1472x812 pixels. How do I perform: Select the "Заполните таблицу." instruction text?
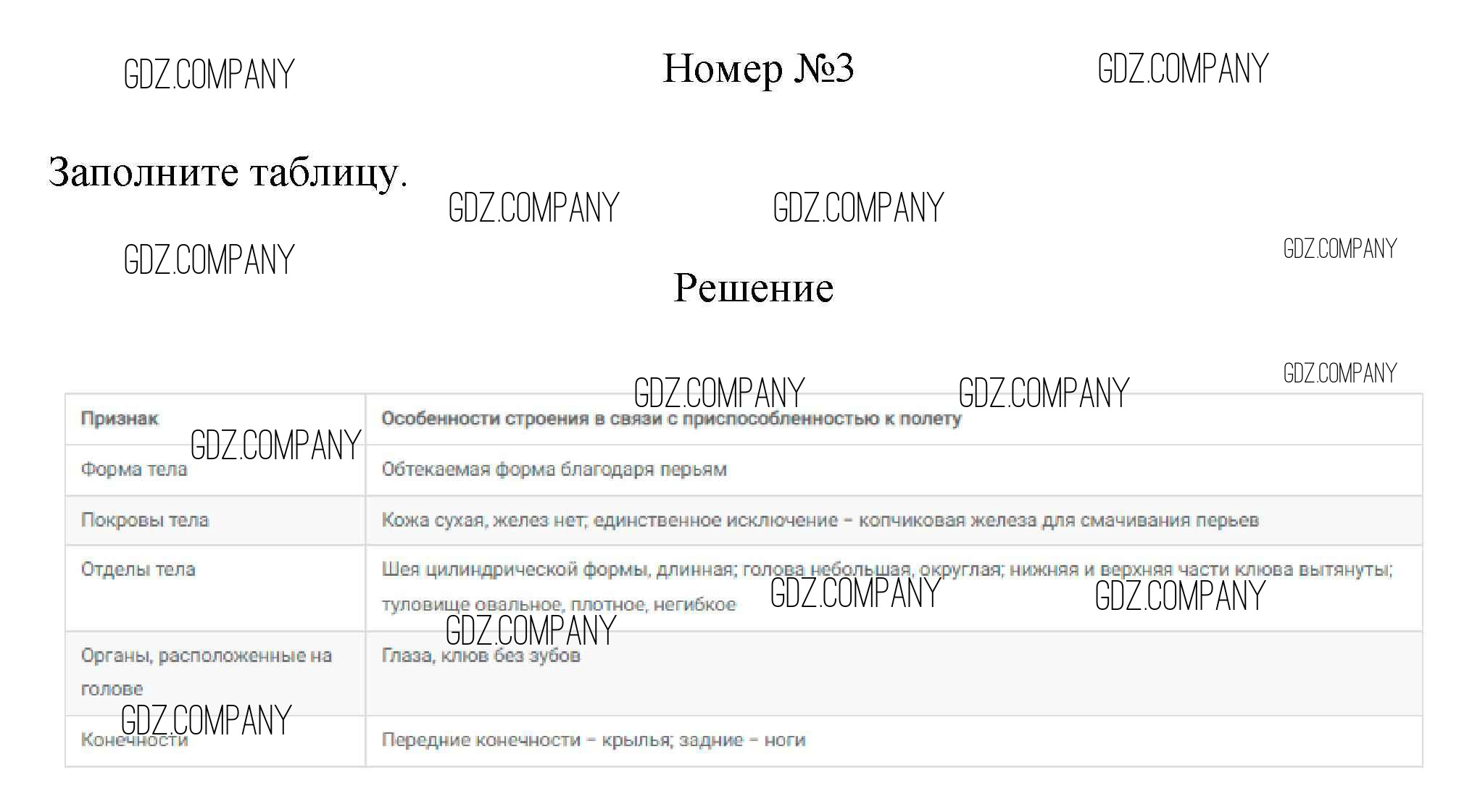pyautogui.click(x=228, y=172)
